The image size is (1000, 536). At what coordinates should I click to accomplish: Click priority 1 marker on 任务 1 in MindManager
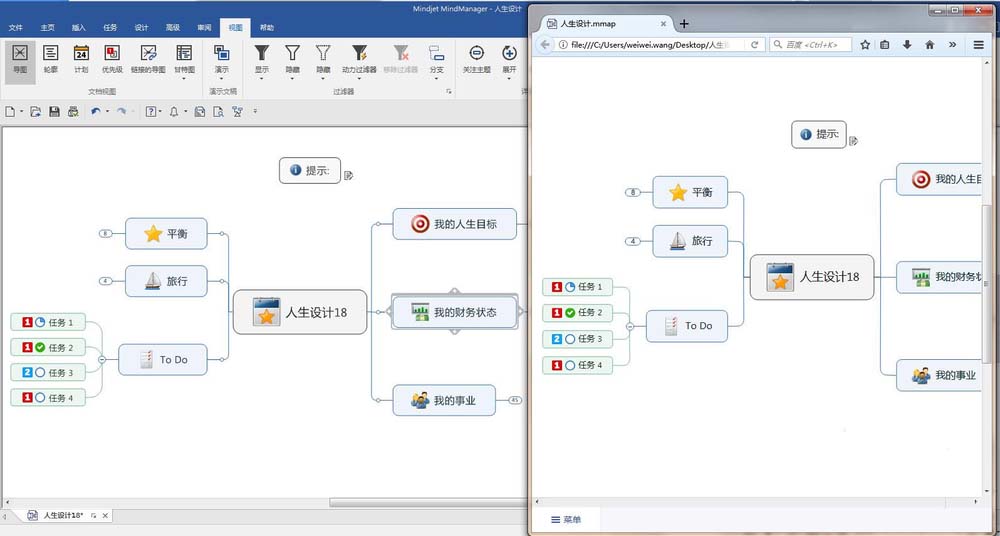(27, 322)
